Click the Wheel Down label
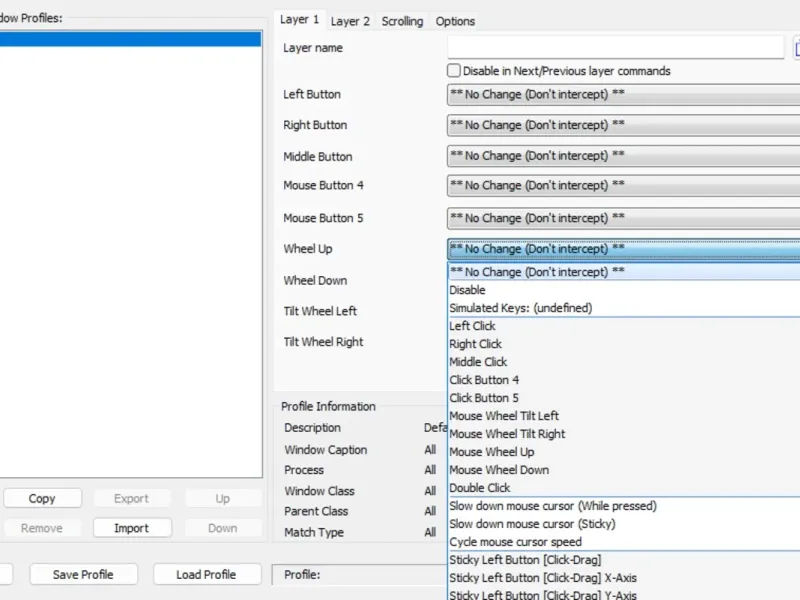 [x=315, y=281]
